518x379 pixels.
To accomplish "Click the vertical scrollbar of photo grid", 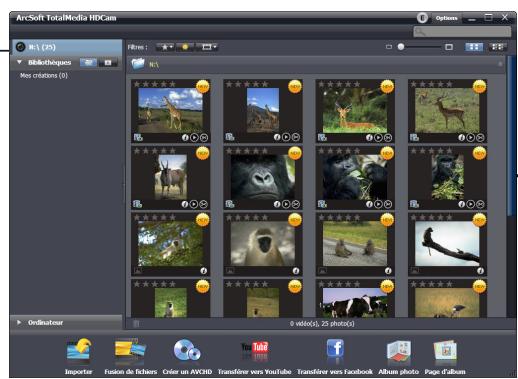I will pos(509,137).
